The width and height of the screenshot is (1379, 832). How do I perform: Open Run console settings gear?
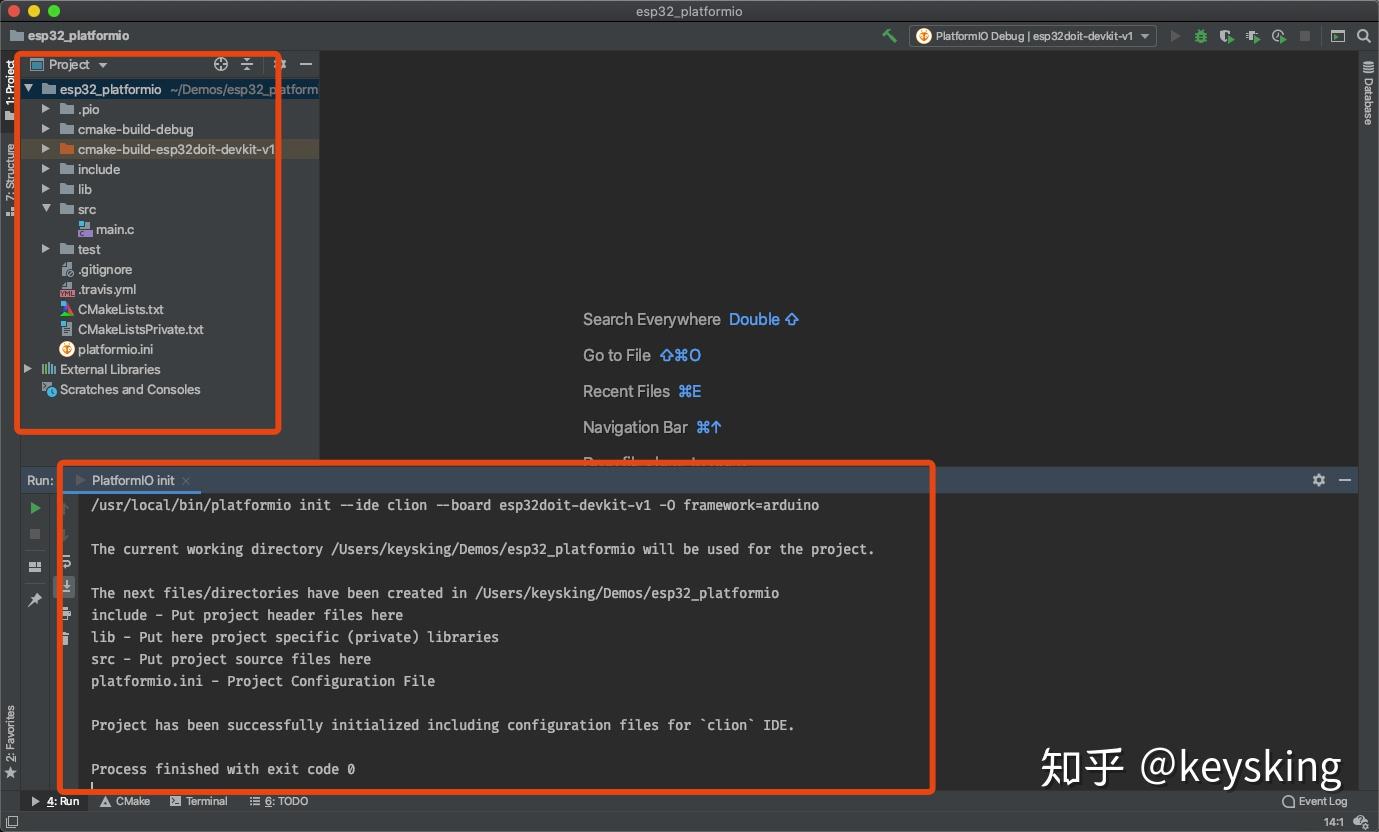pyautogui.click(x=1318, y=480)
